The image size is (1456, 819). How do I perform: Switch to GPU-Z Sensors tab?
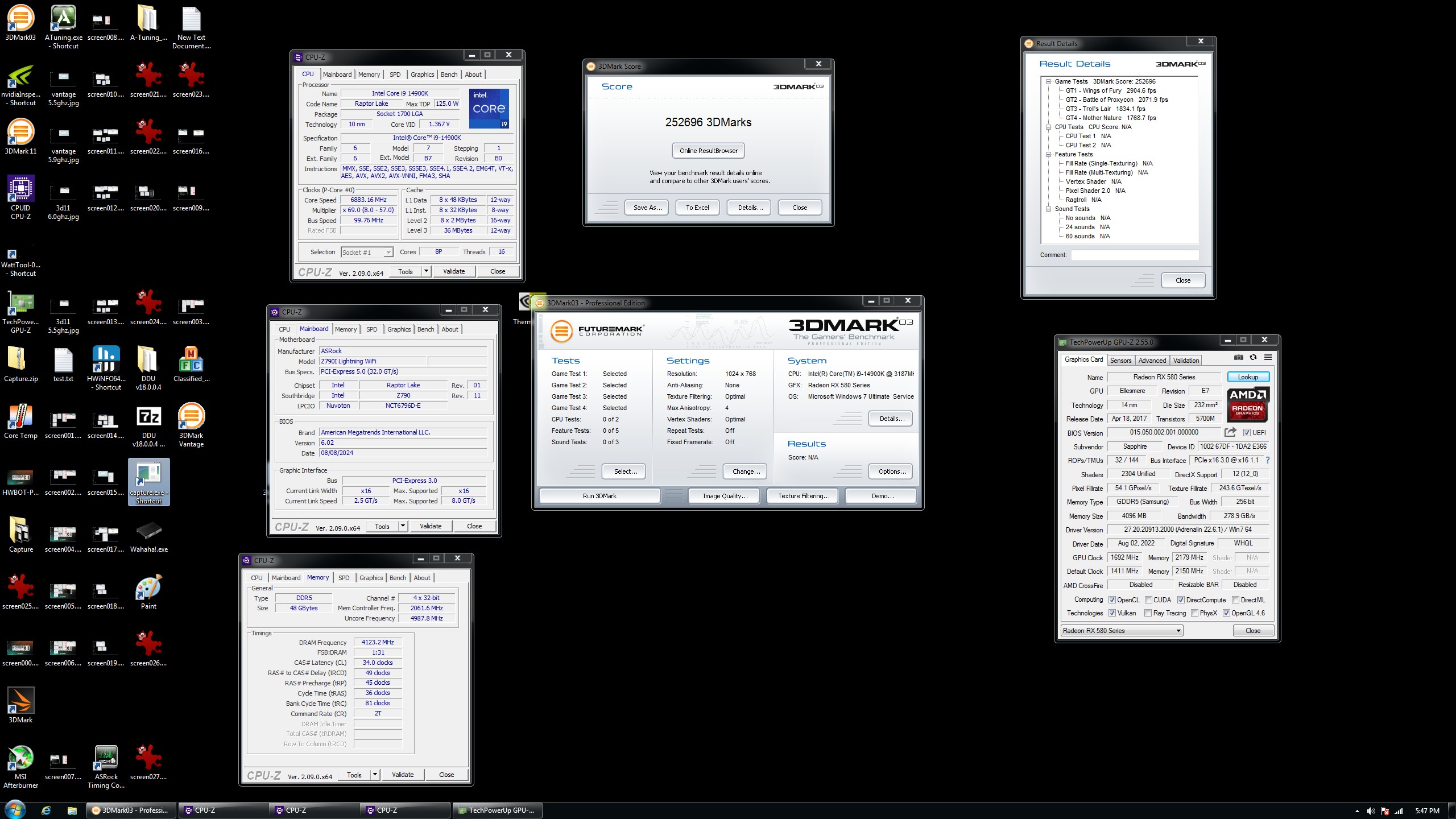tap(1120, 361)
